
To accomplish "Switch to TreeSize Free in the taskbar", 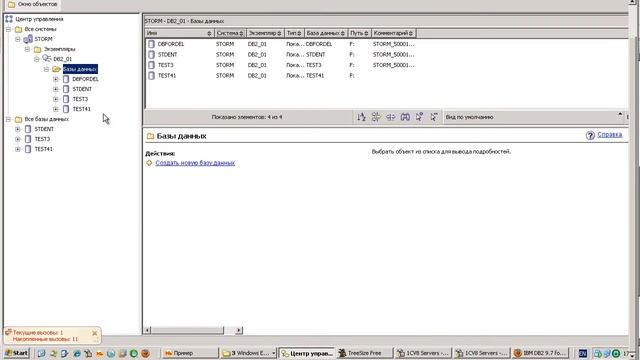I will pyautogui.click(x=365, y=353).
